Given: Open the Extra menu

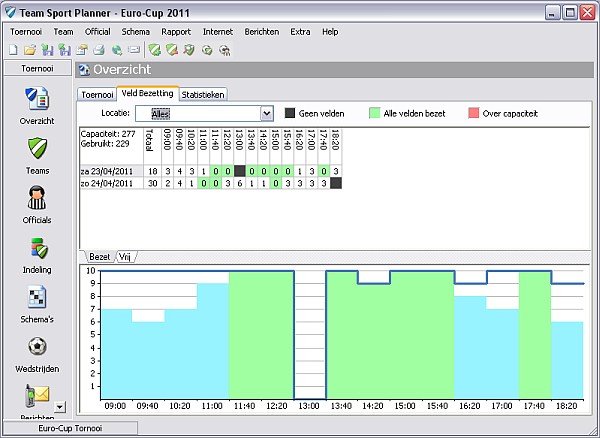Looking at the screenshot, I should coord(300,32).
